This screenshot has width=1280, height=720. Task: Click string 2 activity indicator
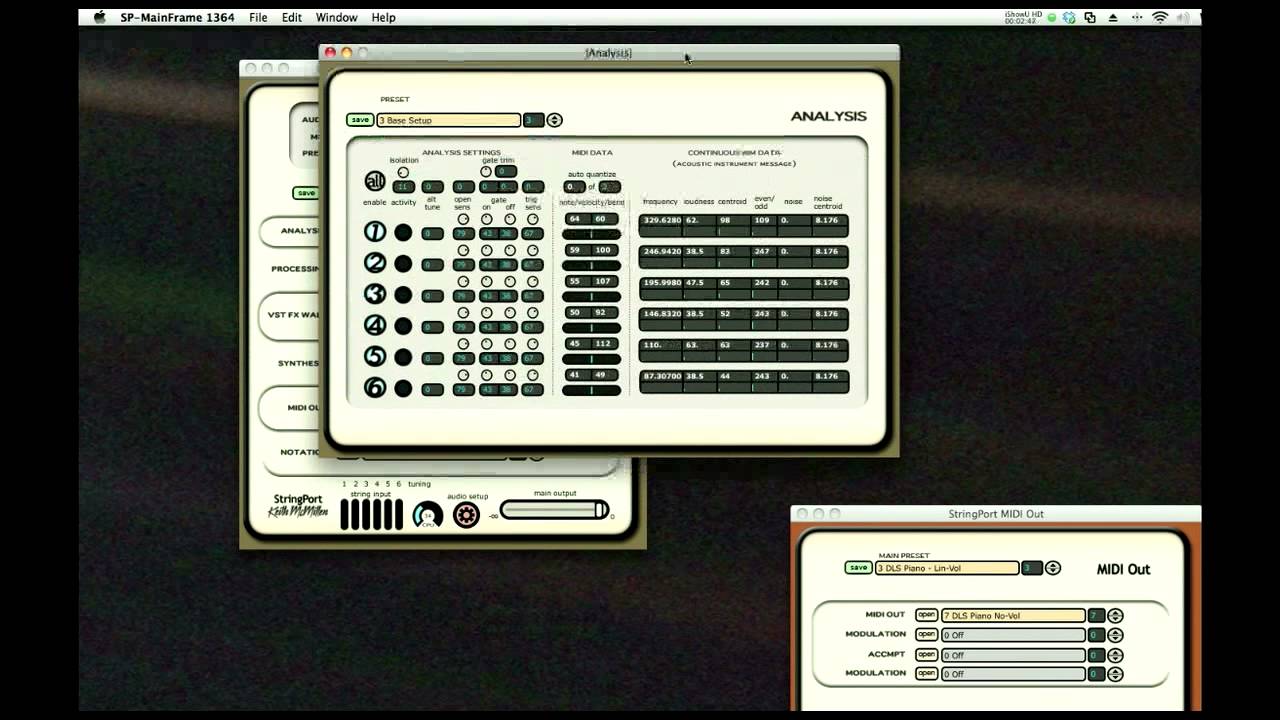coord(403,263)
